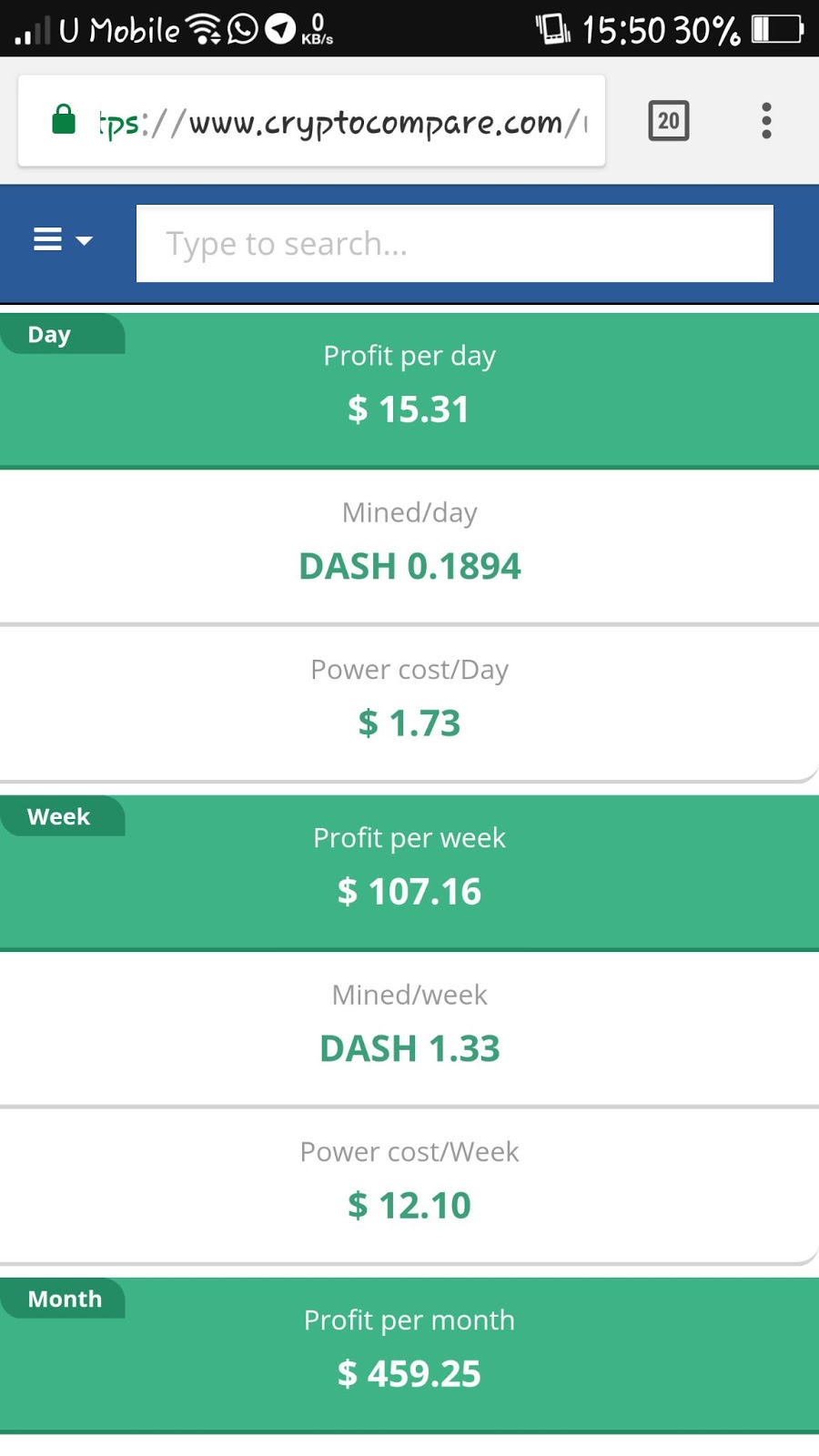Open the browser three-dot overflow menu

(766, 121)
